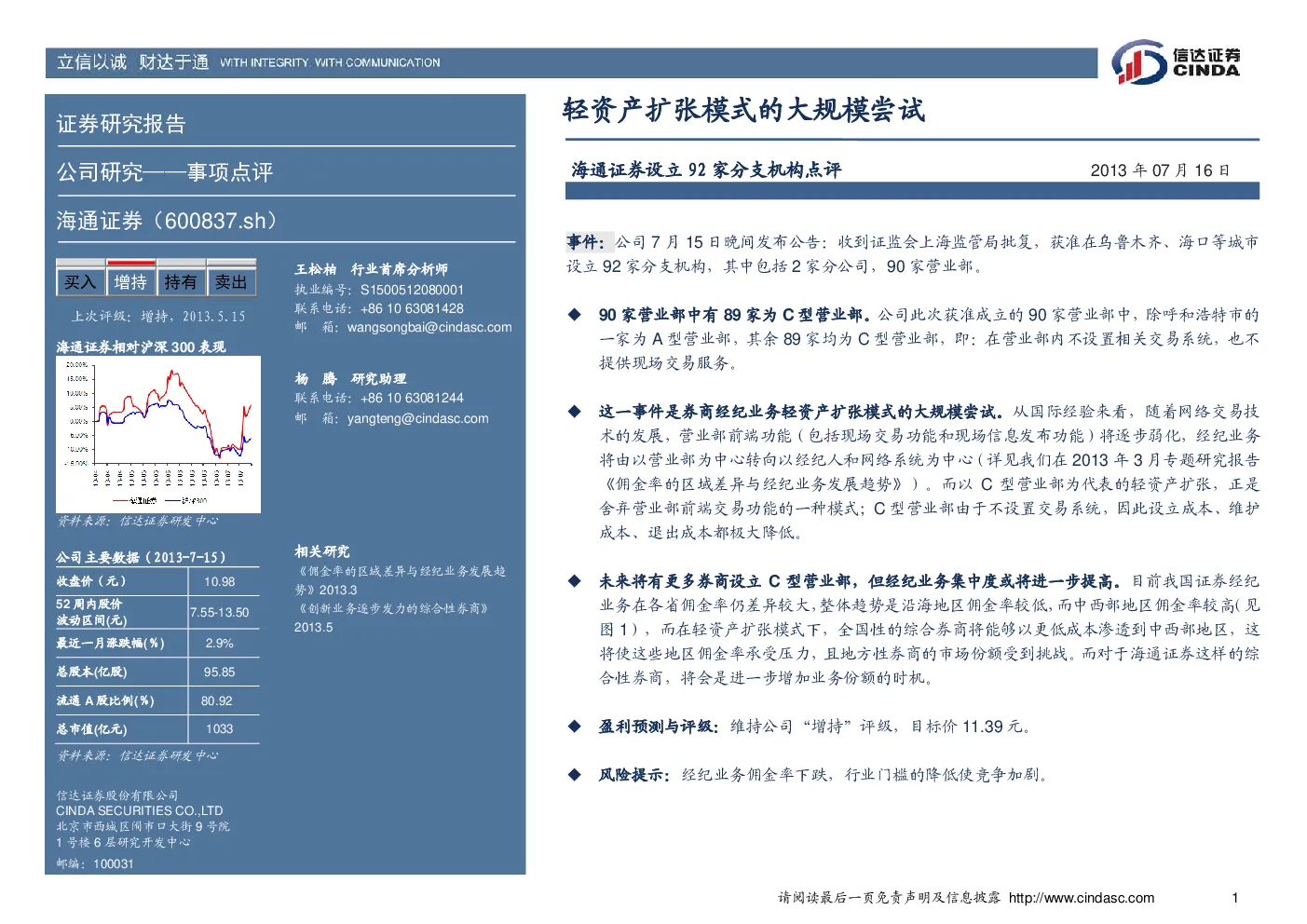Click the 收盘价（元） row label

point(91,581)
